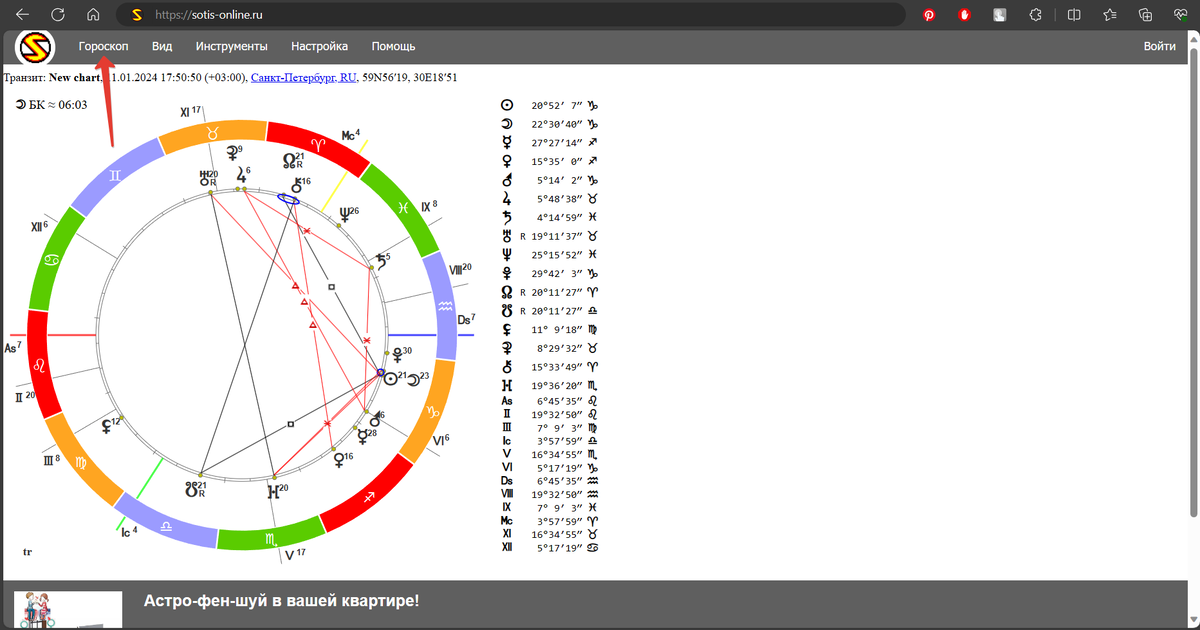The height and width of the screenshot is (630, 1200).
Task: Click the banner thumbnail image at bottom
Action: tap(67, 610)
